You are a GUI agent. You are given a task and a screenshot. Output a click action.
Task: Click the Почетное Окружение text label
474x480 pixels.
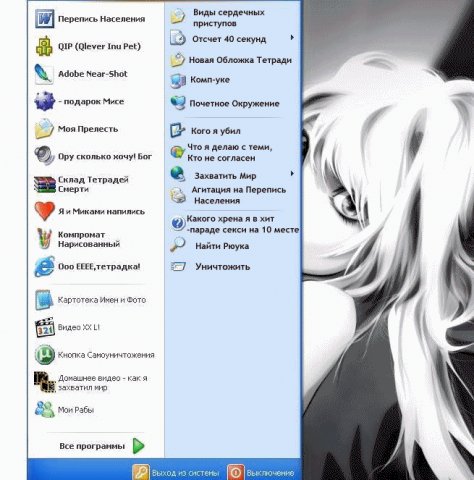click(x=234, y=104)
